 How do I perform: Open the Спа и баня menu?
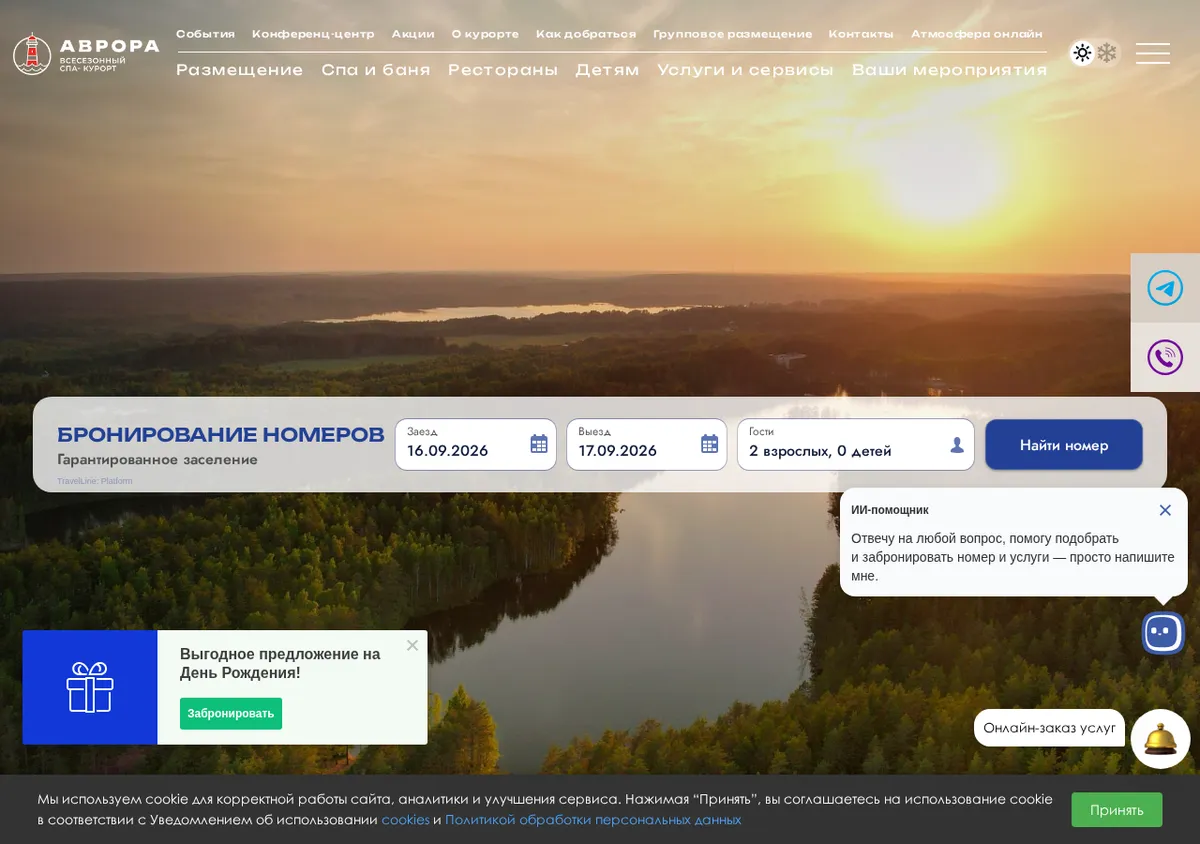[376, 70]
